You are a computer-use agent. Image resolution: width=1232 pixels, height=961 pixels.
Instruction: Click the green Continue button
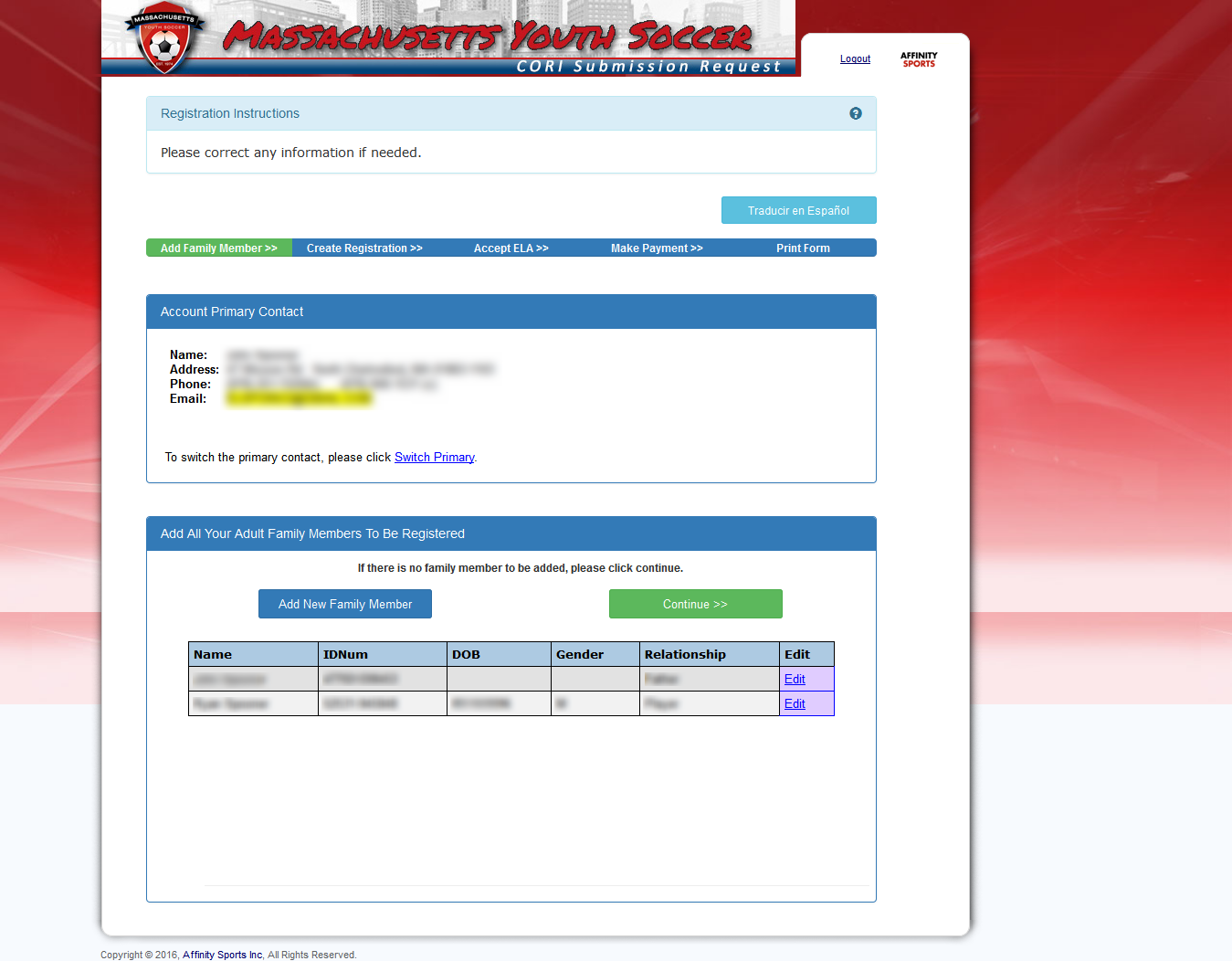click(695, 604)
